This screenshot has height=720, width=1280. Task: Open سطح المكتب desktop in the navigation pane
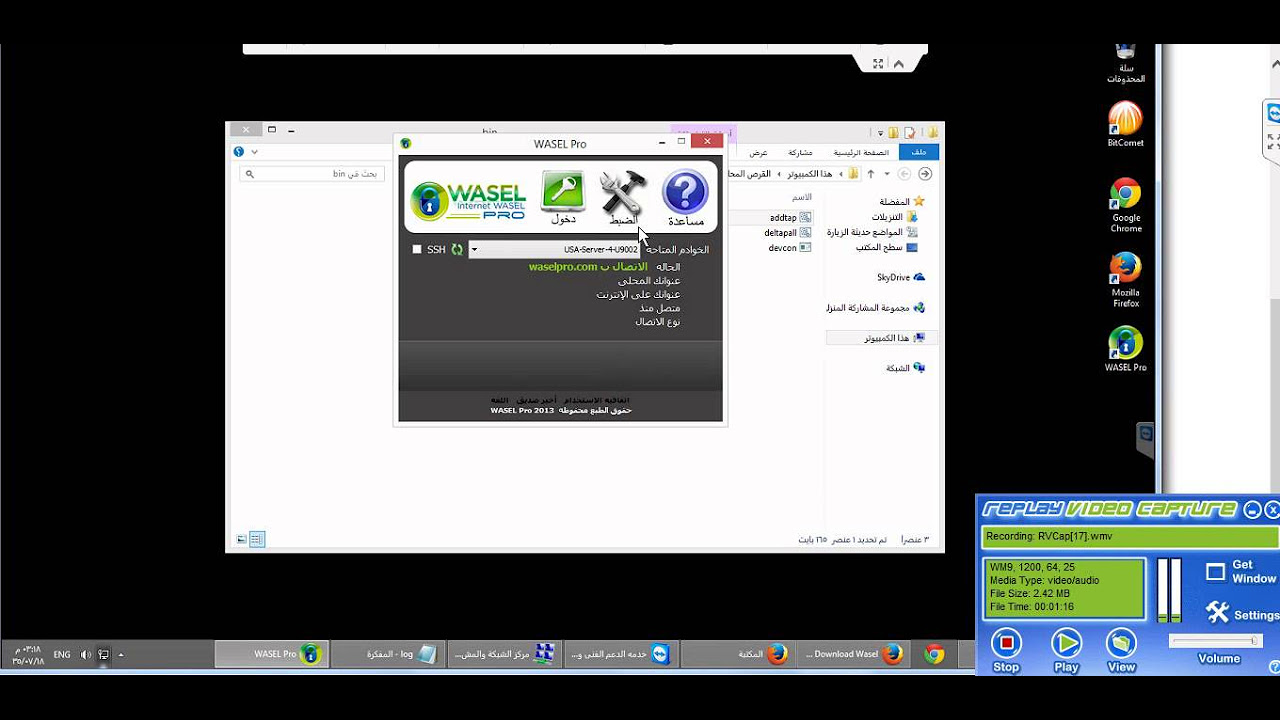(886, 247)
